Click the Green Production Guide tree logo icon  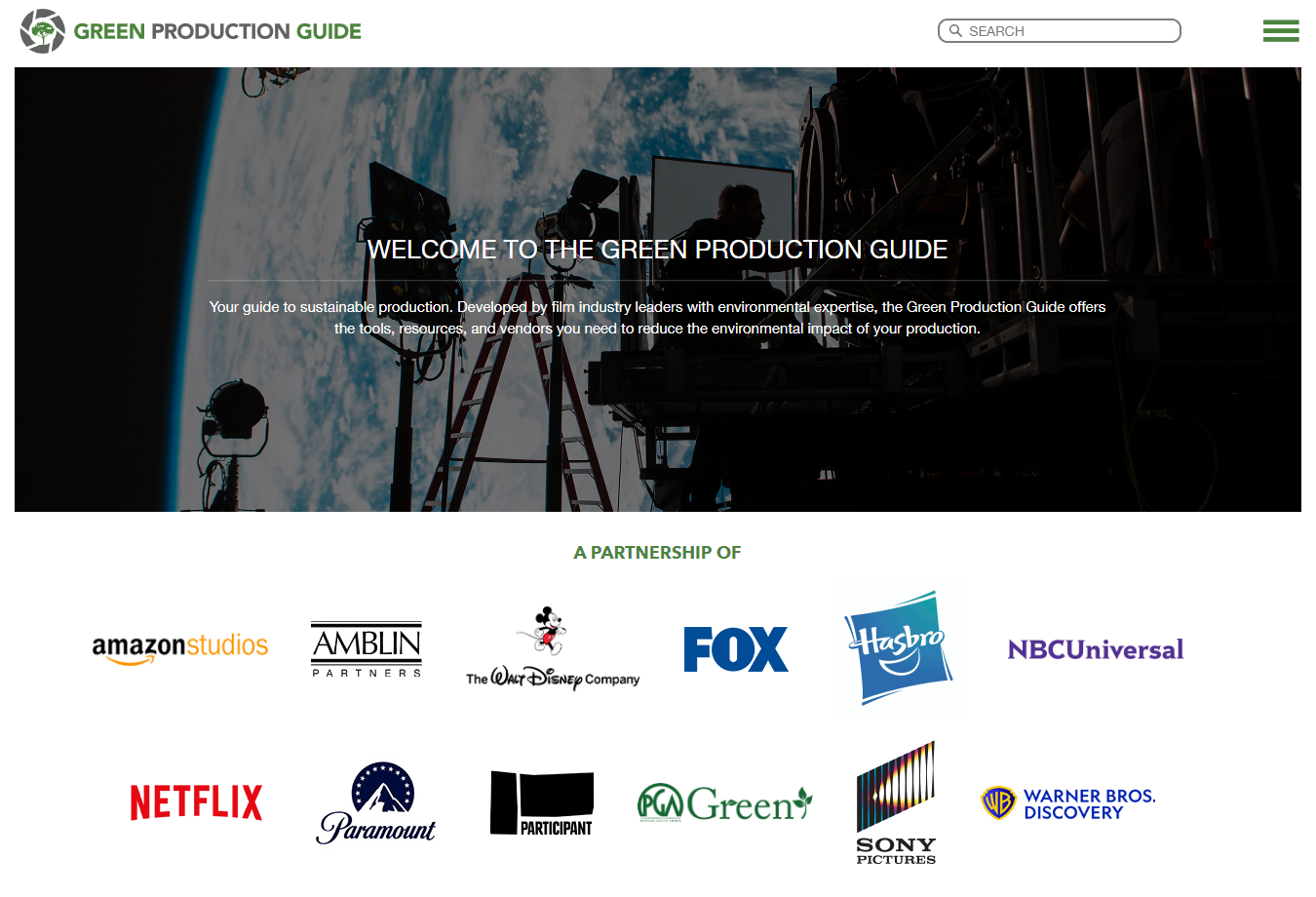tap(43, 31)
